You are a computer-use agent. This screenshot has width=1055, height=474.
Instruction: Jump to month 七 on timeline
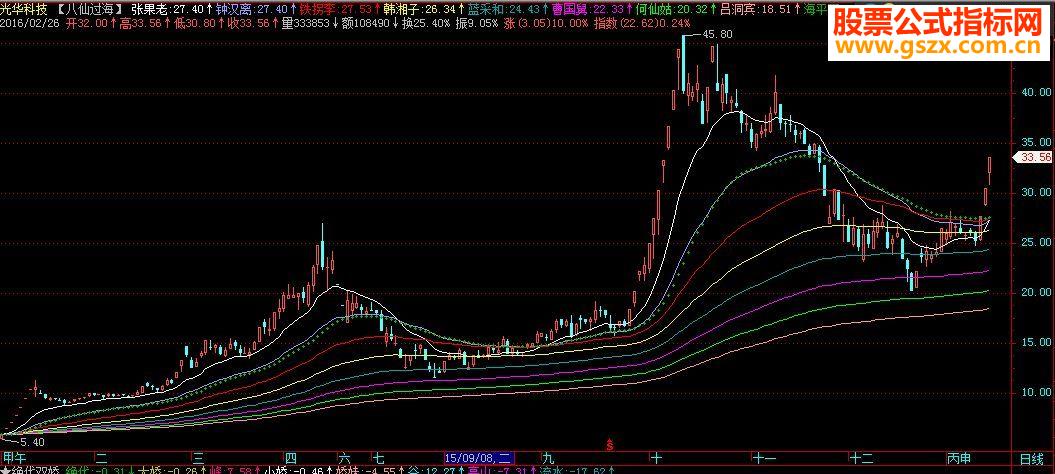coord(379,459)
